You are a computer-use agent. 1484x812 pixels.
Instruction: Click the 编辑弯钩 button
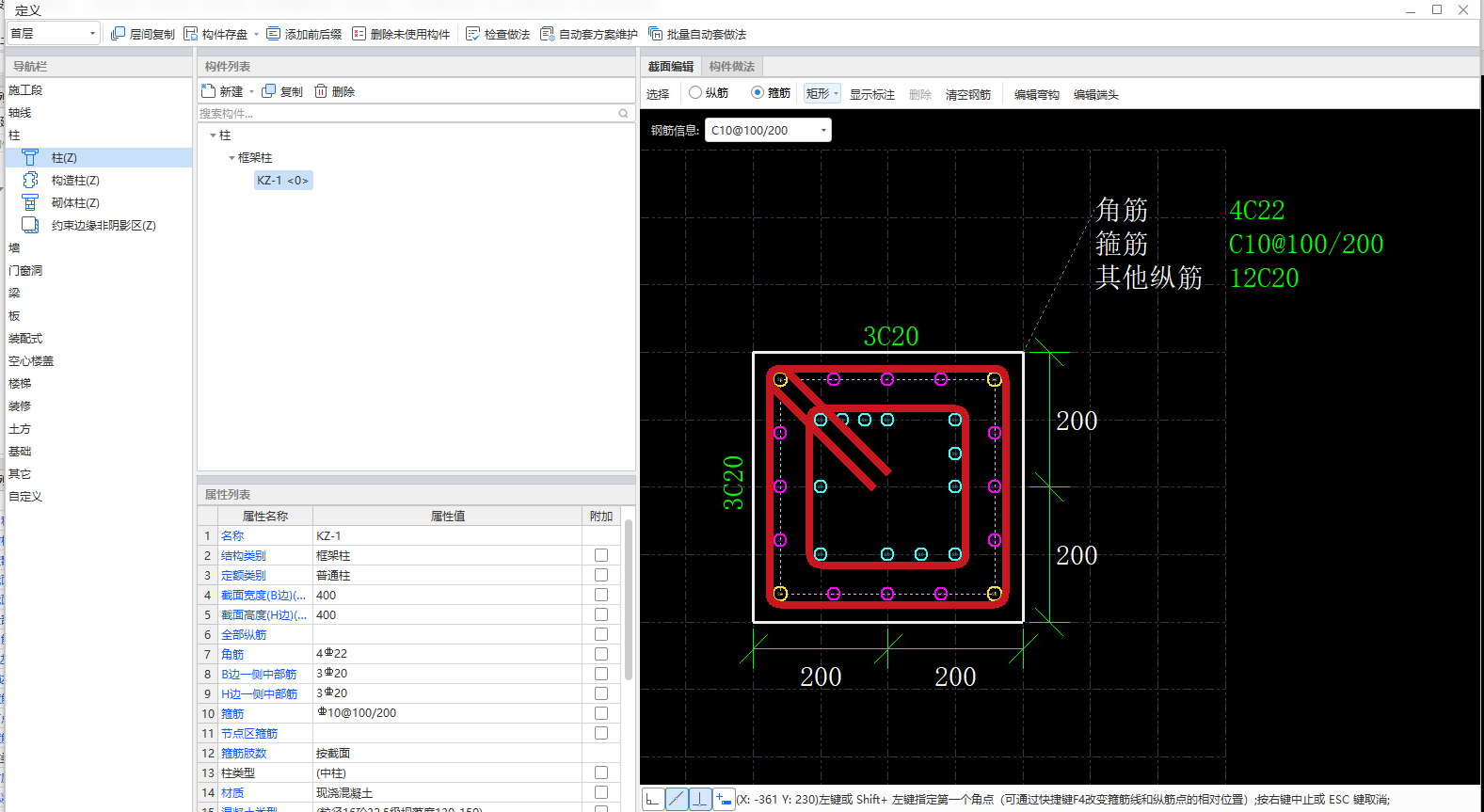point(1037,94)
